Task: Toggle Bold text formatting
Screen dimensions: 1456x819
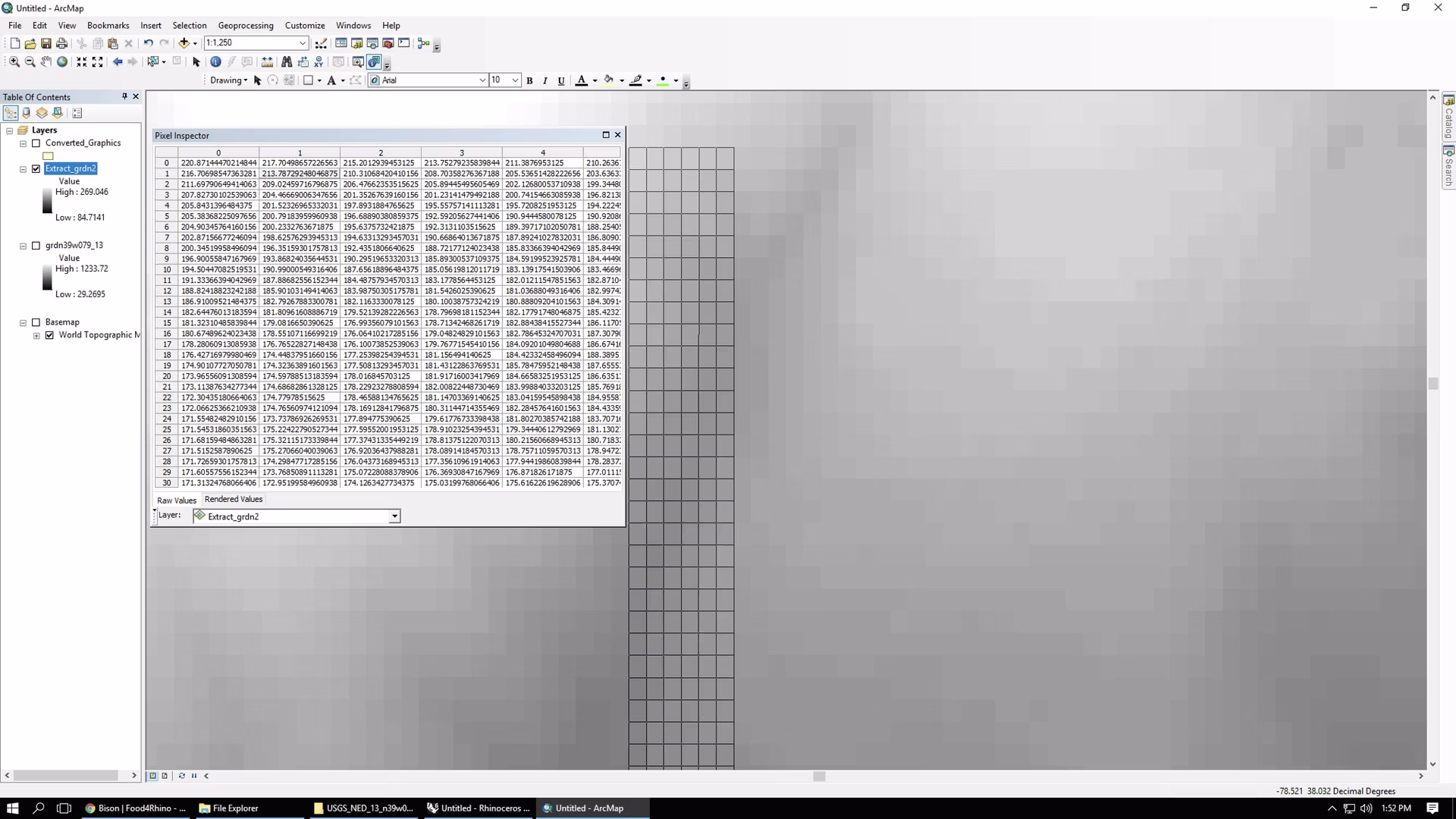Action: [529, 80]
